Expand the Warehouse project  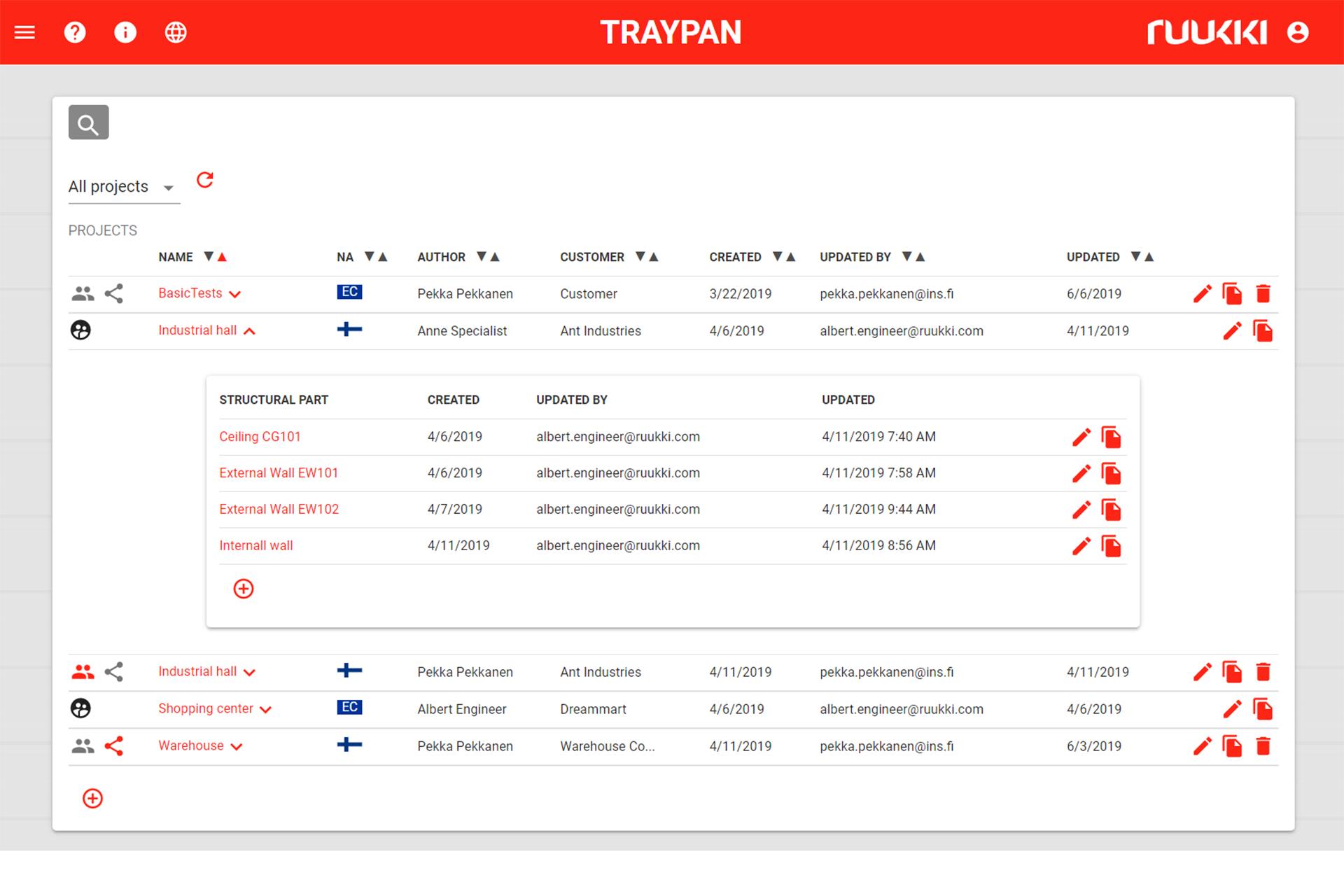[x=237, y=747]
